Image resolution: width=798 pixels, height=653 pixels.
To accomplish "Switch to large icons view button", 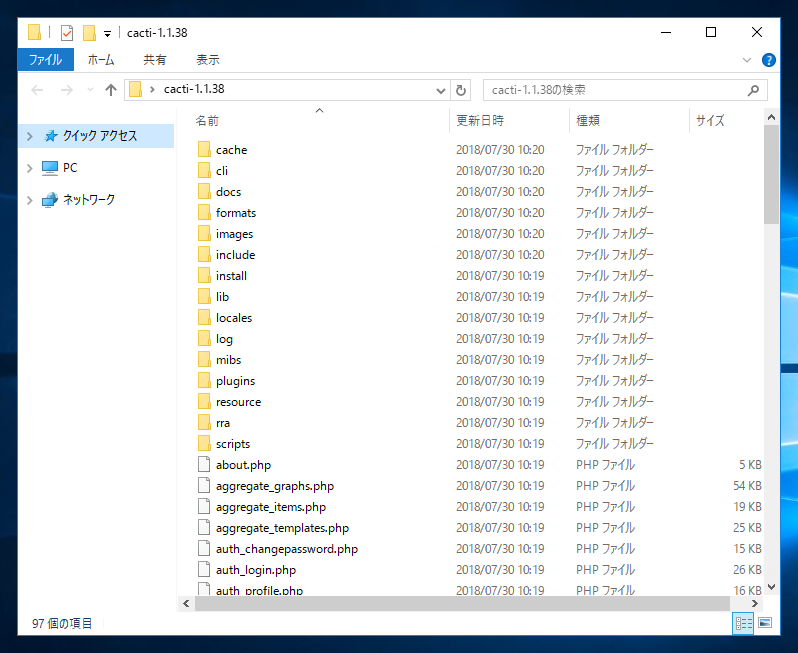I will (765, 623).
